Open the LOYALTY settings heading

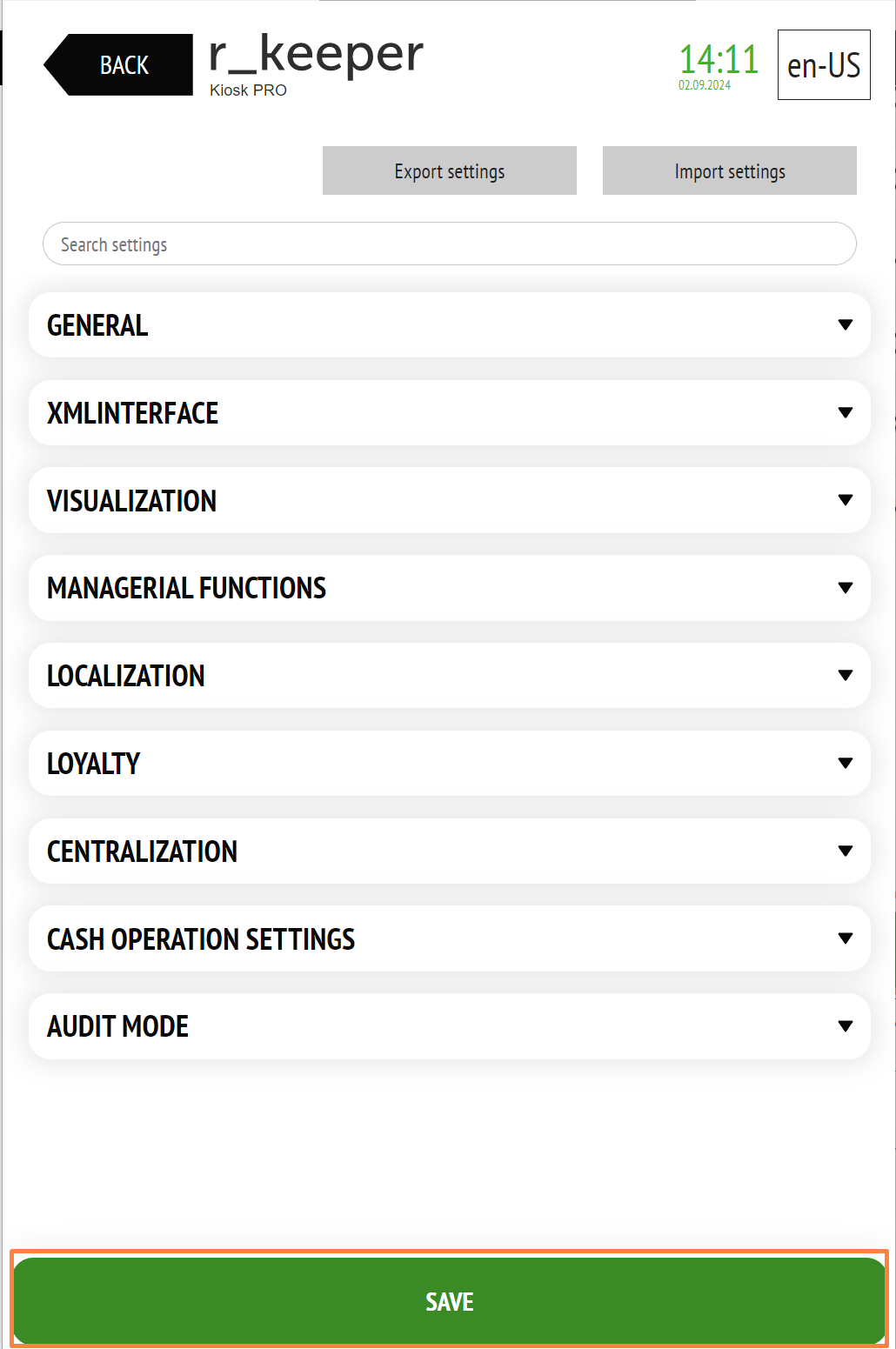pos(93,764)
